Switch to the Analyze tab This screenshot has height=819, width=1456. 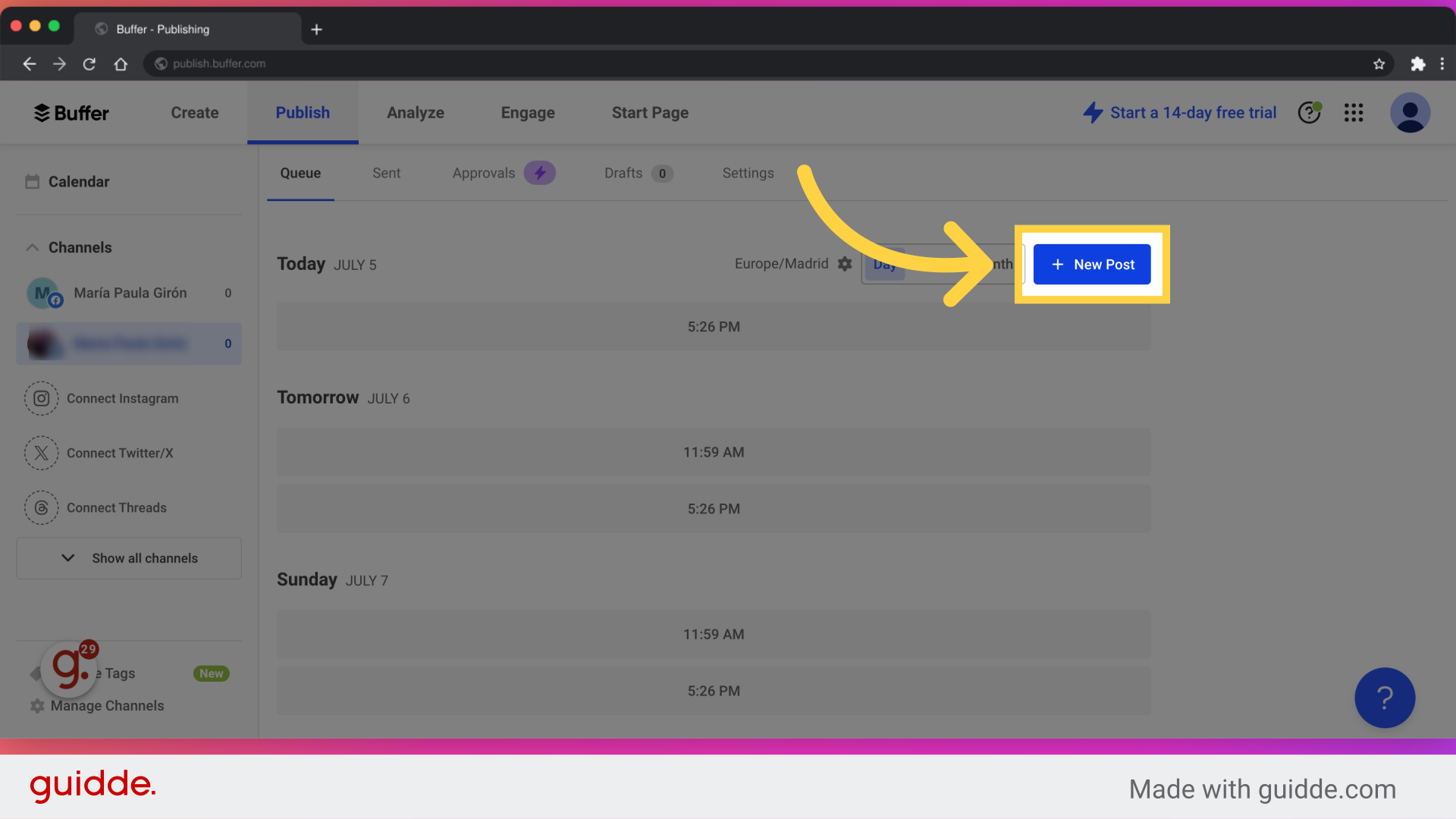pos(416,112)
